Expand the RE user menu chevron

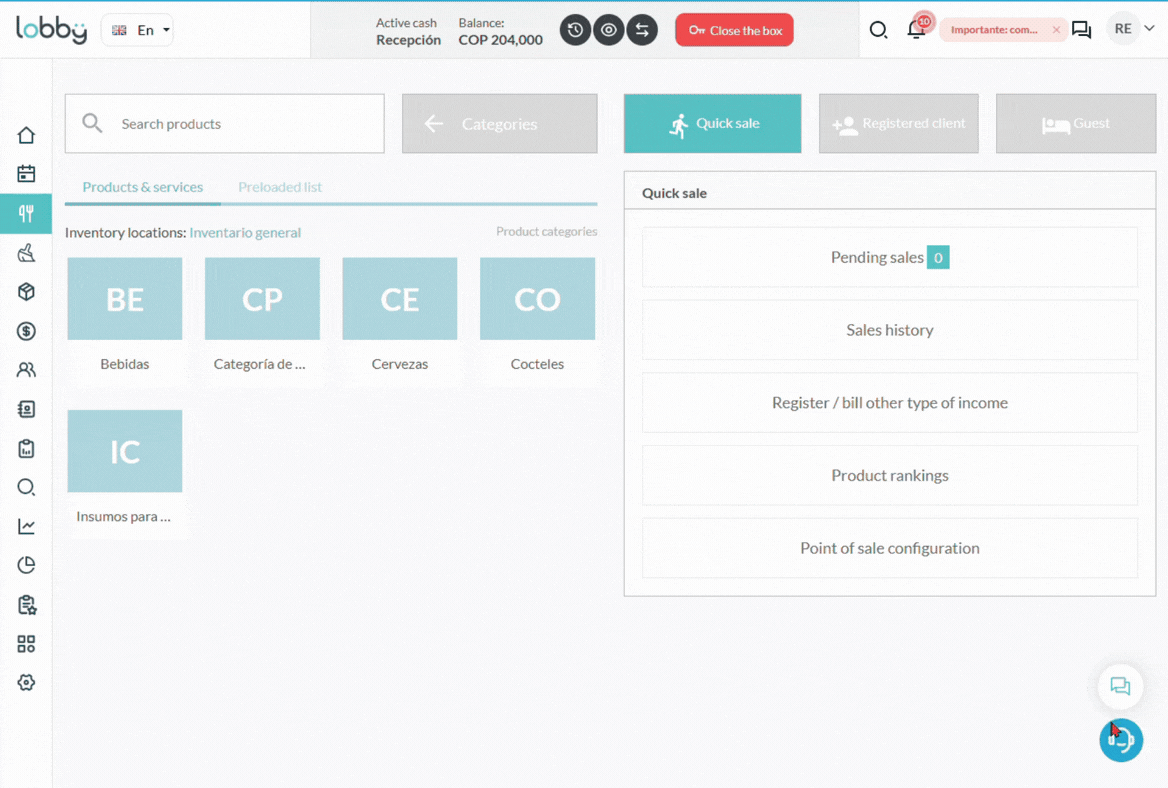[x=1149, y=28]
